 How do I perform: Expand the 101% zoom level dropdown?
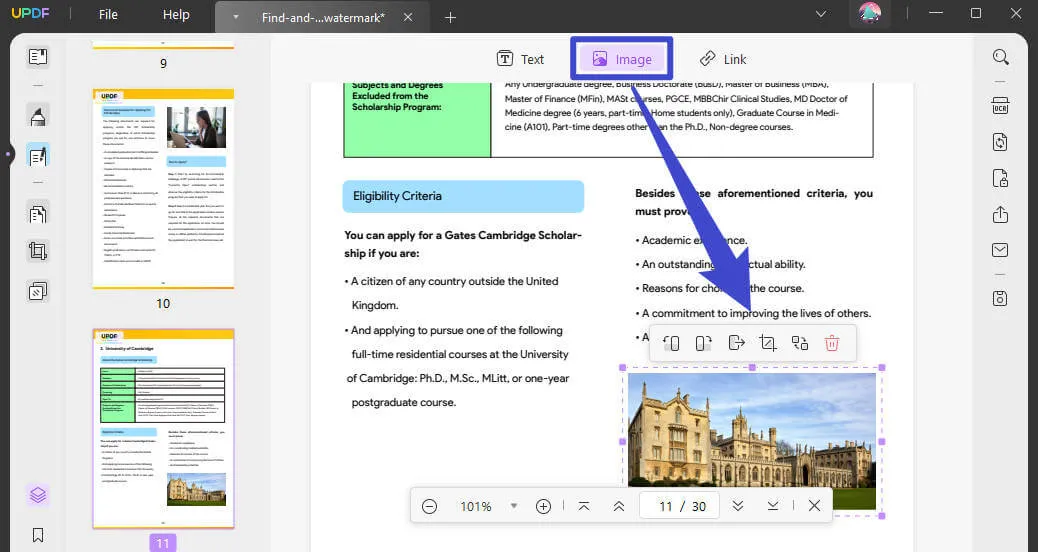click(514, 507)
